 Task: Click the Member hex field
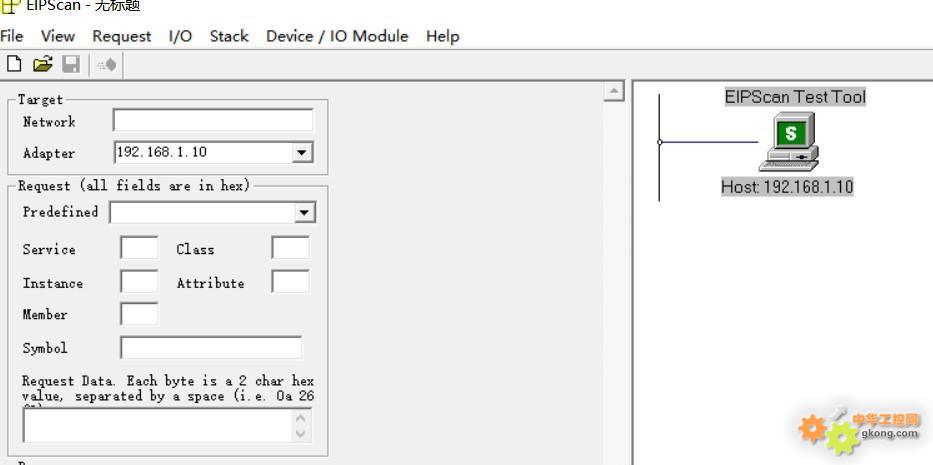[x=139, y=314]
